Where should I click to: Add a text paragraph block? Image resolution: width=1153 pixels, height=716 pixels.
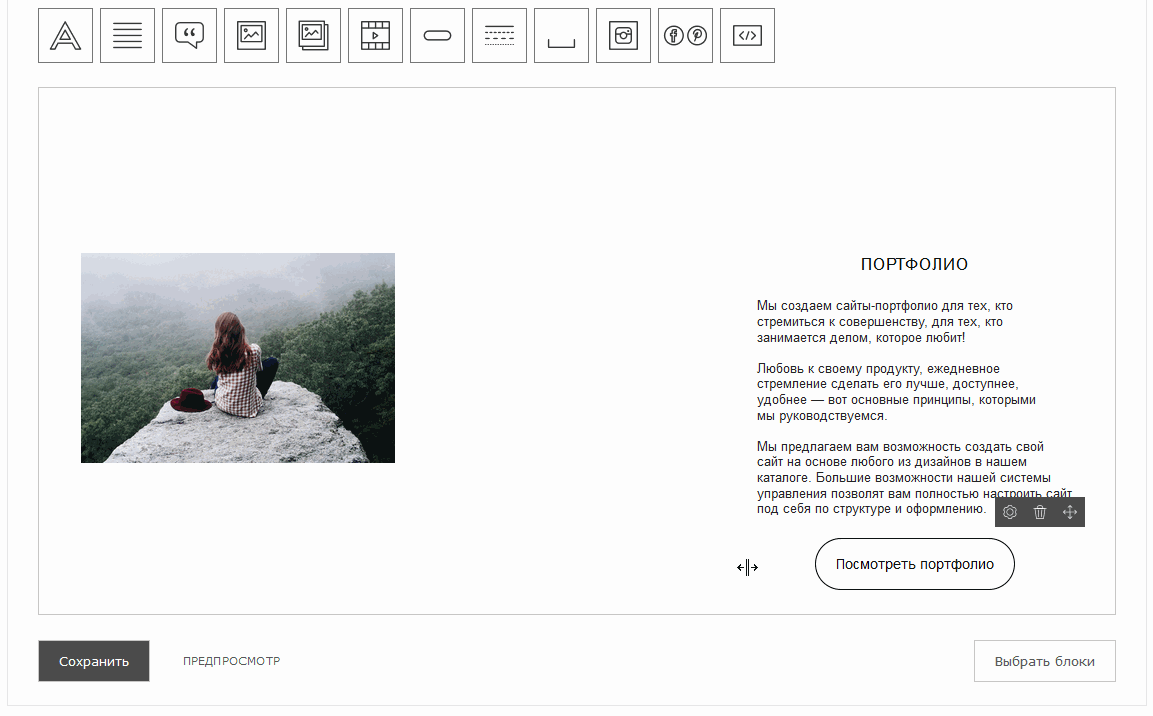127,36
